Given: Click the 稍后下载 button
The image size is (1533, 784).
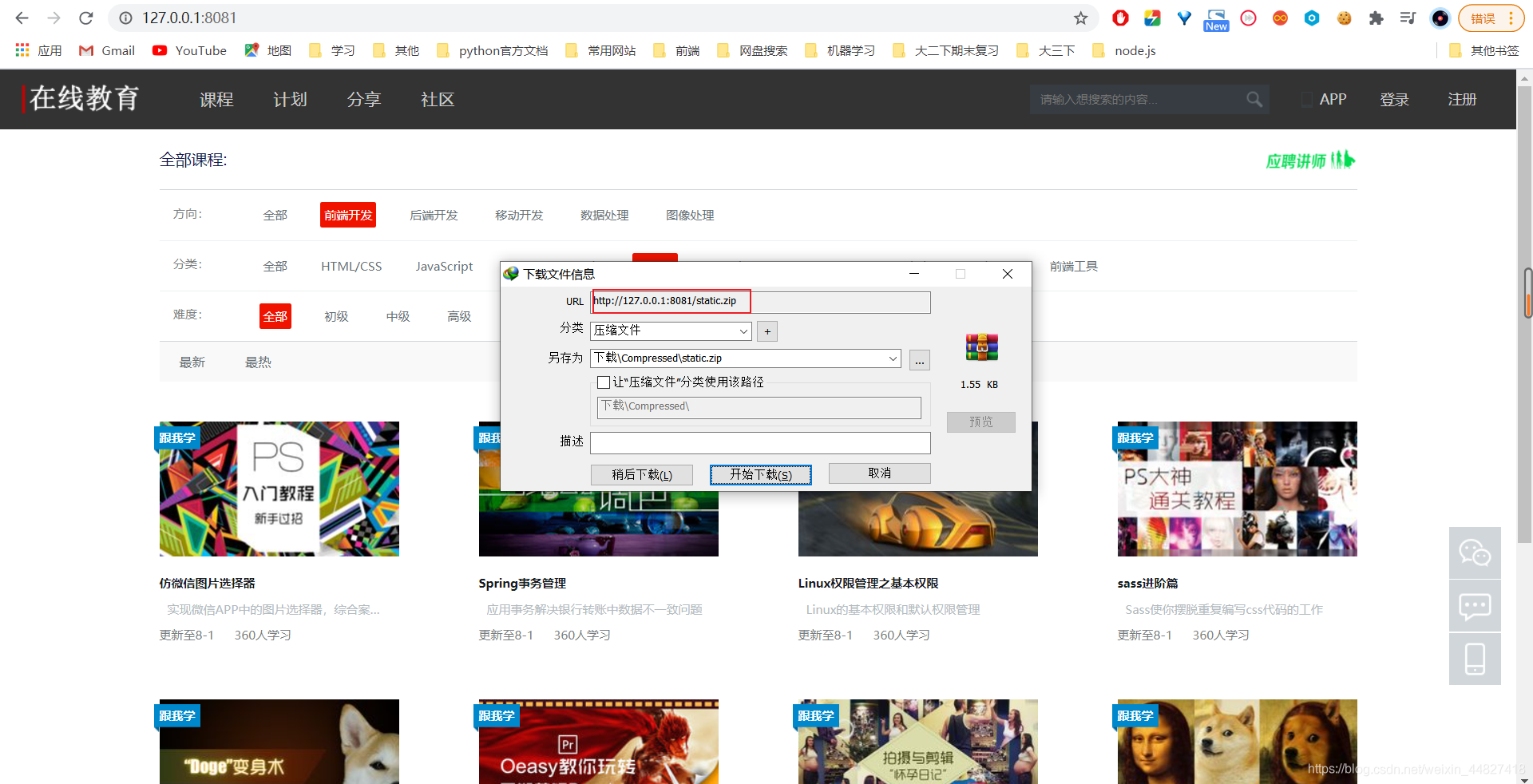Looking at the screenshot, I should click(642, 474).
